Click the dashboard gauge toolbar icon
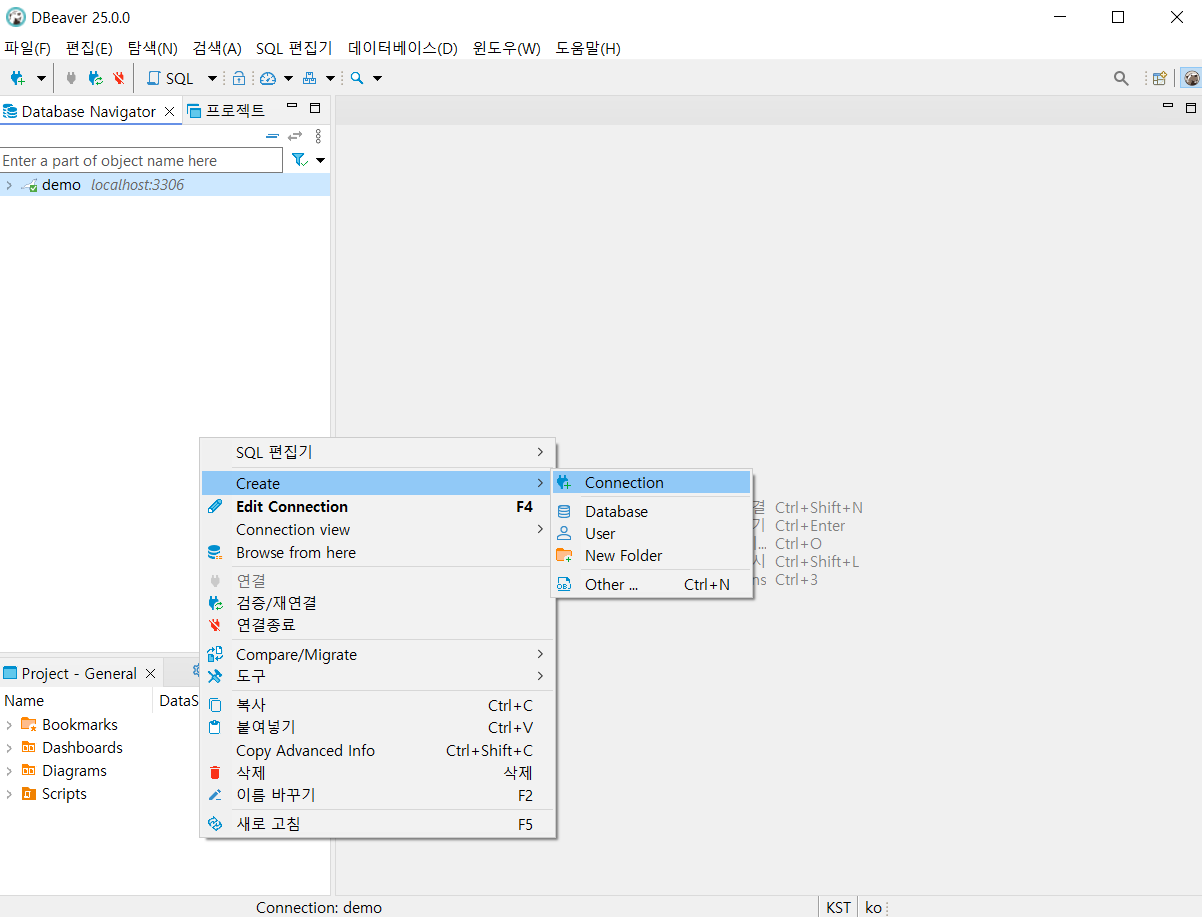This screenshot has height=917, width=1202. click(x=267, y=78)
